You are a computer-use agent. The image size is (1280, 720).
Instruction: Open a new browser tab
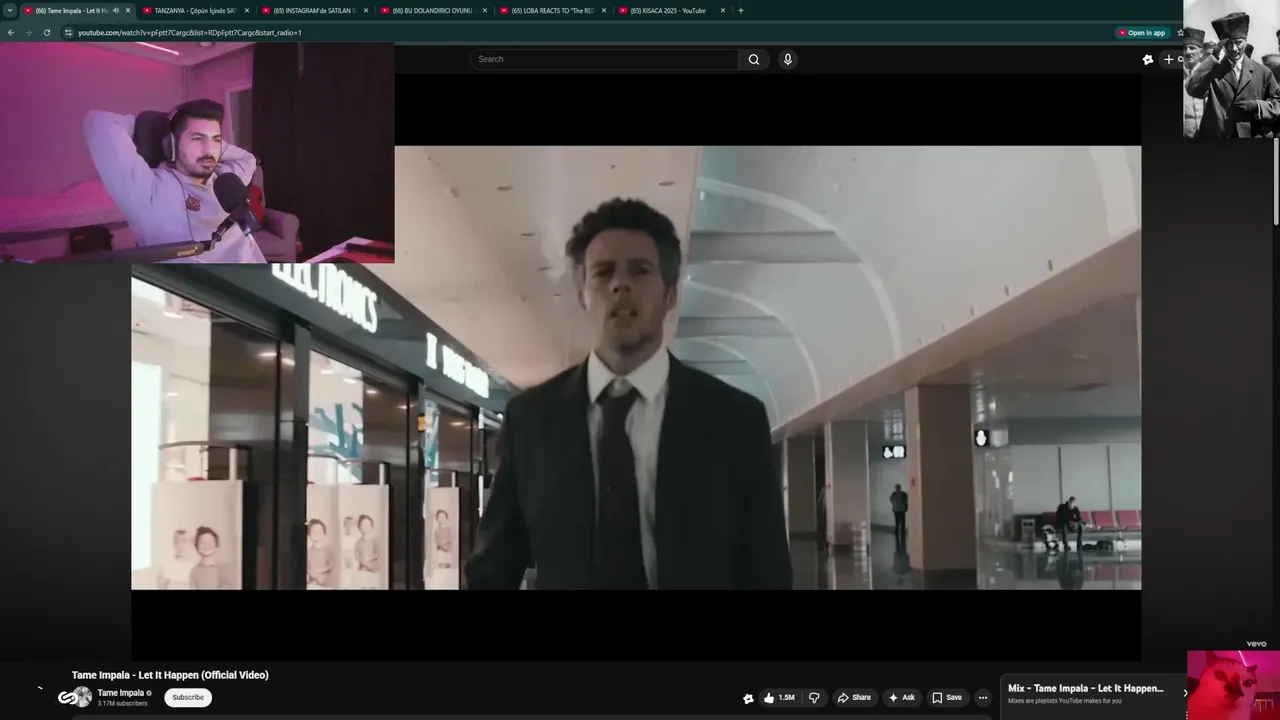click(x=741, y=11)
